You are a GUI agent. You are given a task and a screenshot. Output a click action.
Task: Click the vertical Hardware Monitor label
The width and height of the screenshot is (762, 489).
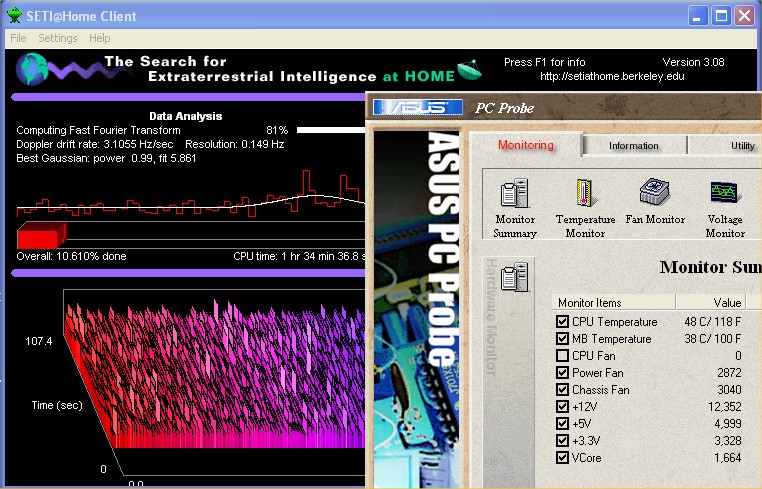coord(492,316)
